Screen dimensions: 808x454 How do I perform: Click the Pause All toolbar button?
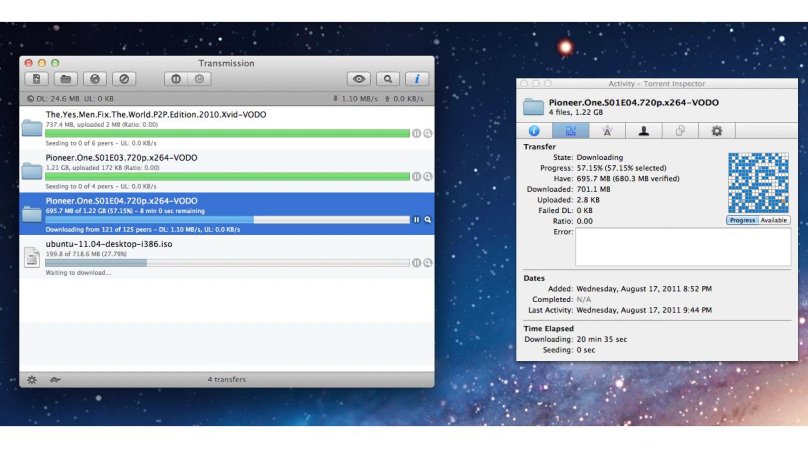point(176,79)
